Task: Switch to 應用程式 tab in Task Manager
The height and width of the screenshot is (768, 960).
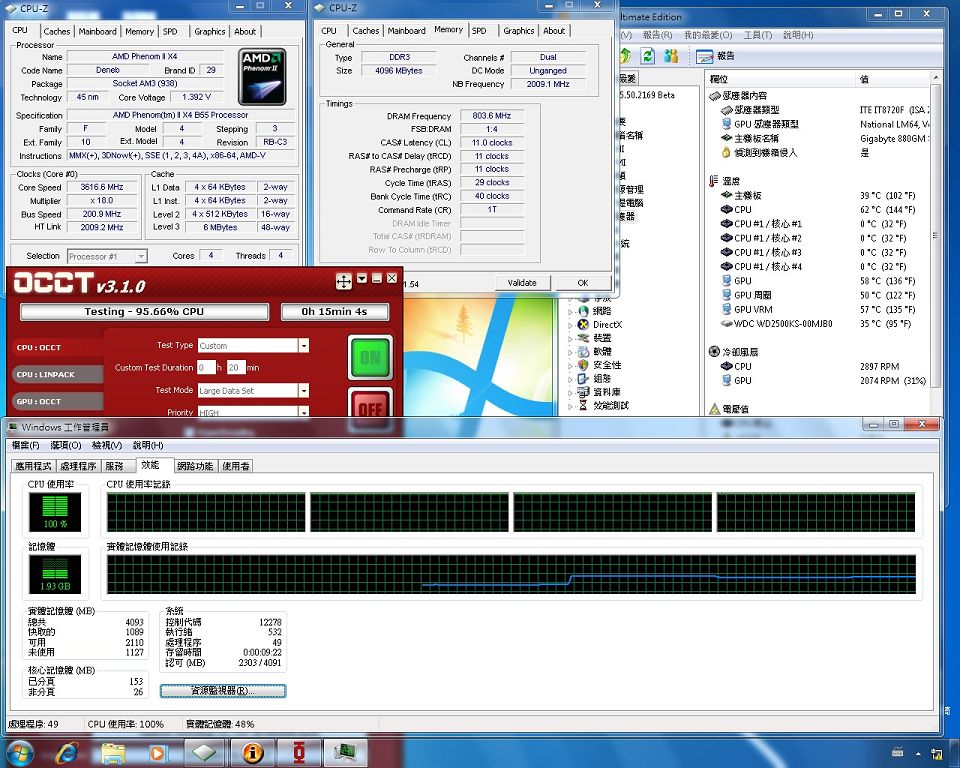Action: click(33, 466)
